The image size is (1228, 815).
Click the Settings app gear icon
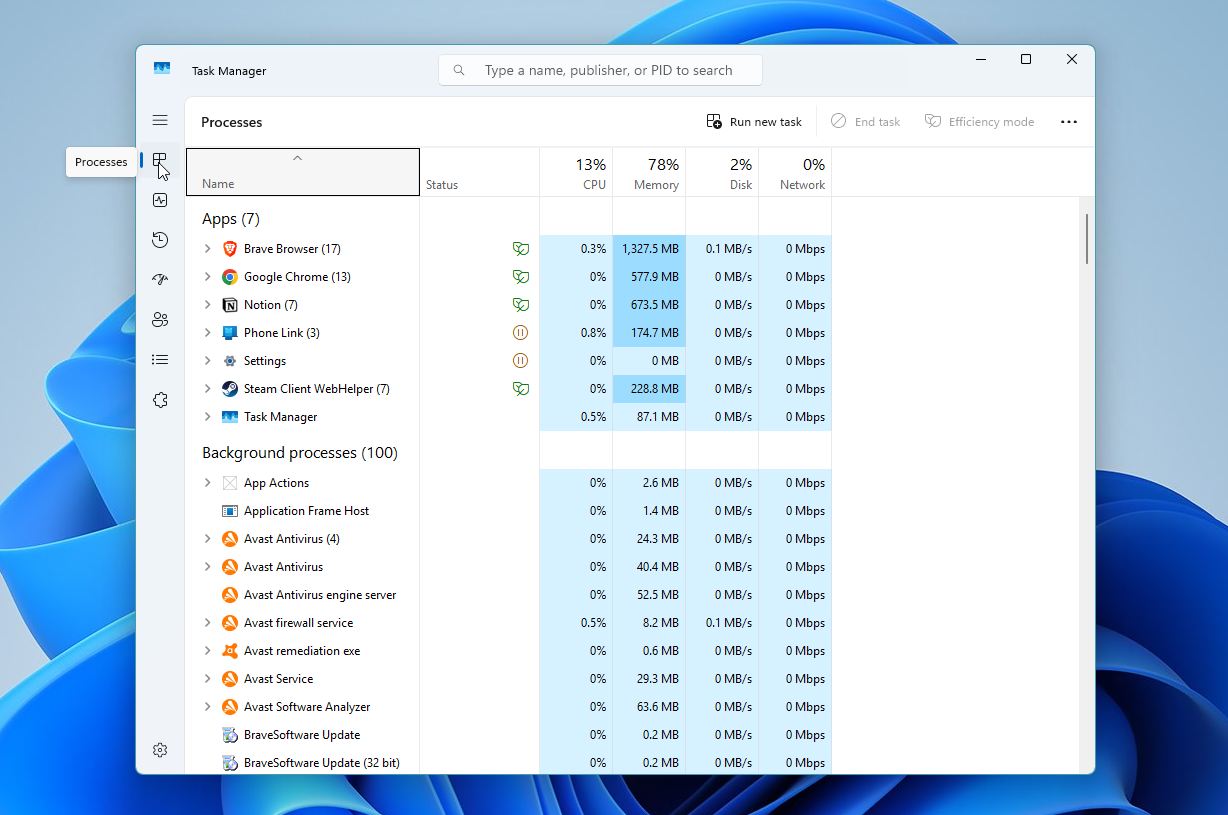[230, 361]
